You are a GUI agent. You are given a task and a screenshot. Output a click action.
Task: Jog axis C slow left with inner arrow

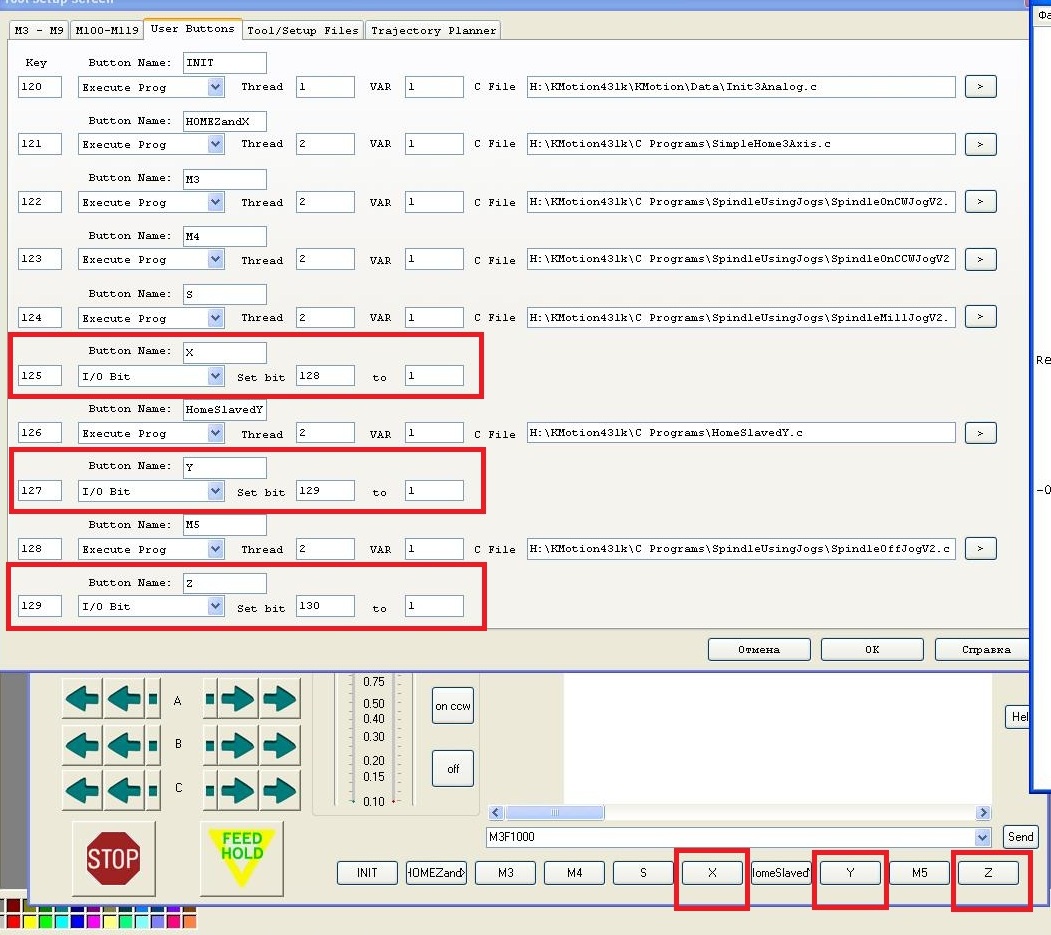[124, 790]
